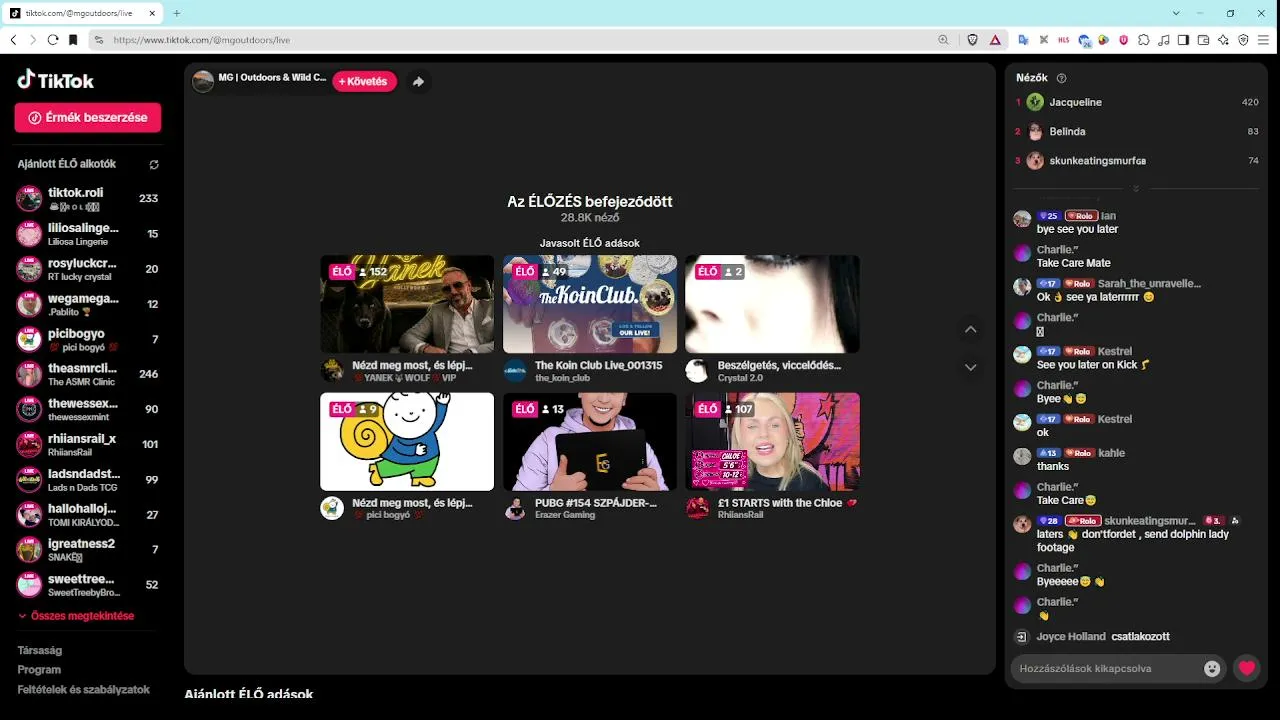
Task: Open the page zoom magnifier icon
Action: click(943, 40)
